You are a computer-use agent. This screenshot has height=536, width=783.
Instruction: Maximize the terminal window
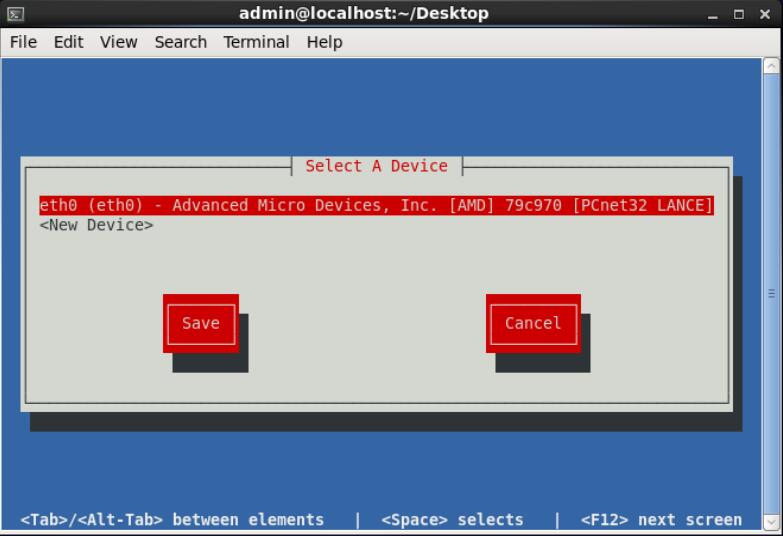pos(739,14)
